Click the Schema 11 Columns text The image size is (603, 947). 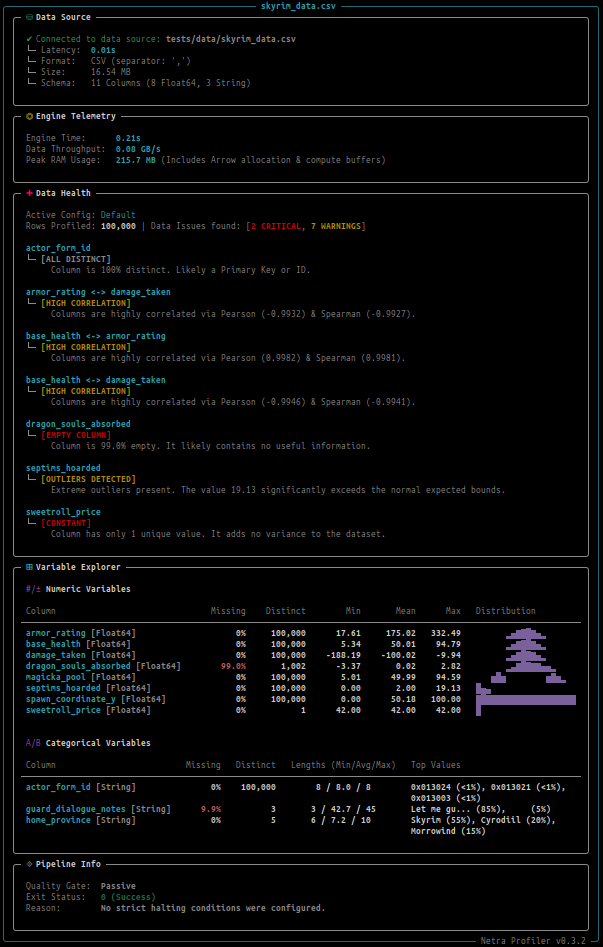(x=170, y=83)
